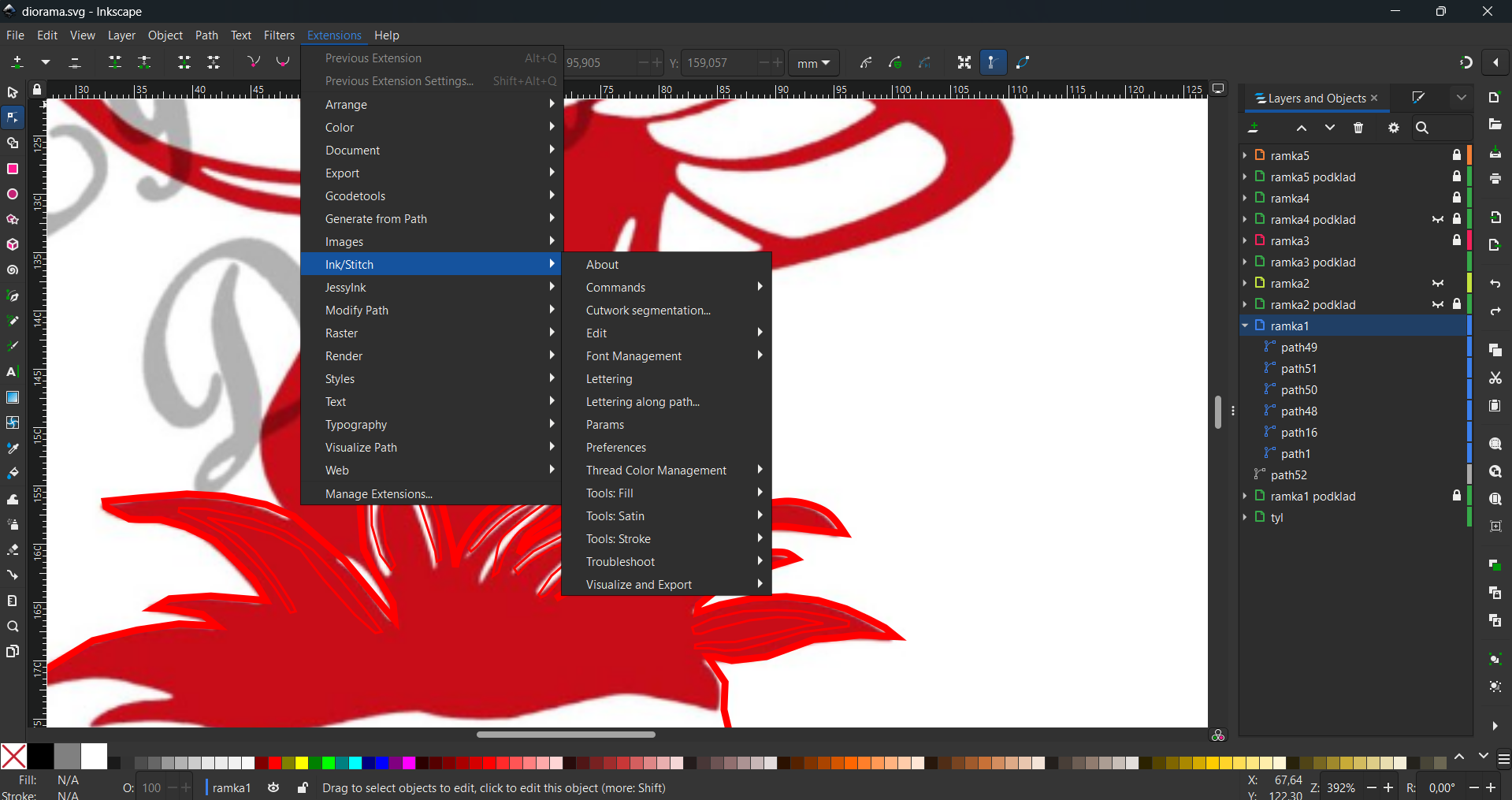Toggle hidden eye on ramka4 podklad layer

pos(1438,219)
